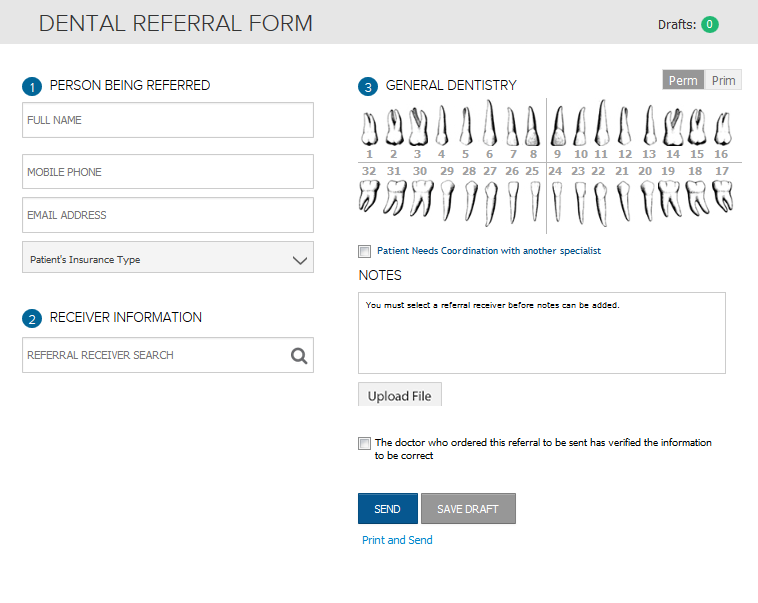Open the green Drafts count badge
The image size is (758, 603).
point(710,25)
